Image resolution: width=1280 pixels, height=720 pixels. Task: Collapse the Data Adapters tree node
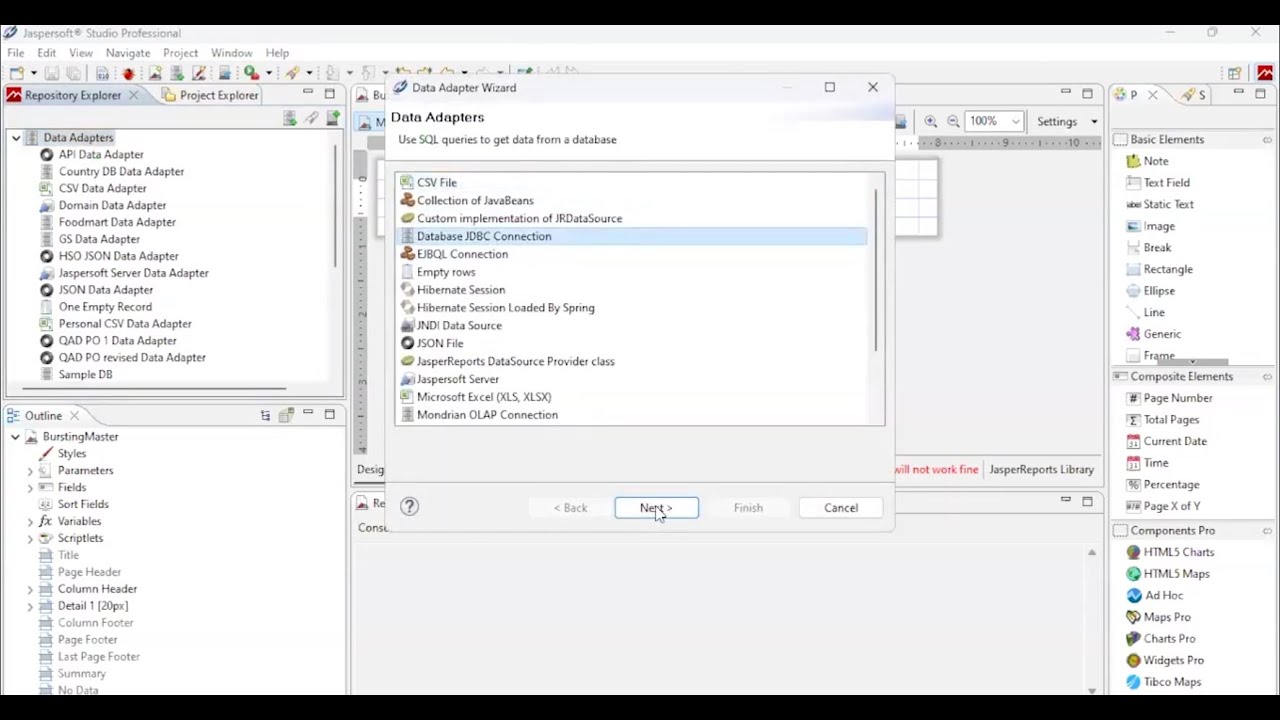(x=15, y=138)
